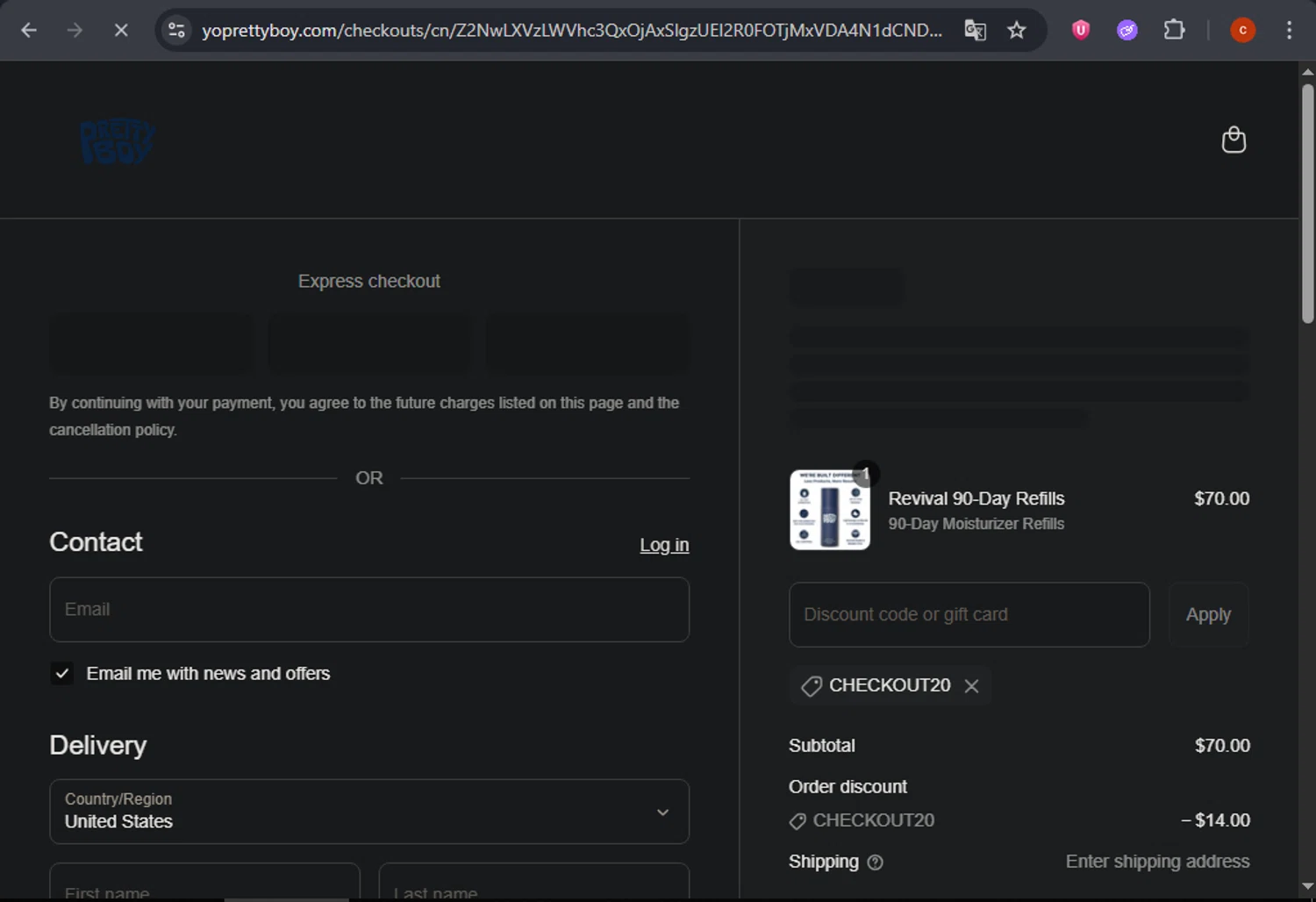Click the Subtotal $70.00 amount
This screenshot has width=1316, height=902.
tap(1222, 746)
